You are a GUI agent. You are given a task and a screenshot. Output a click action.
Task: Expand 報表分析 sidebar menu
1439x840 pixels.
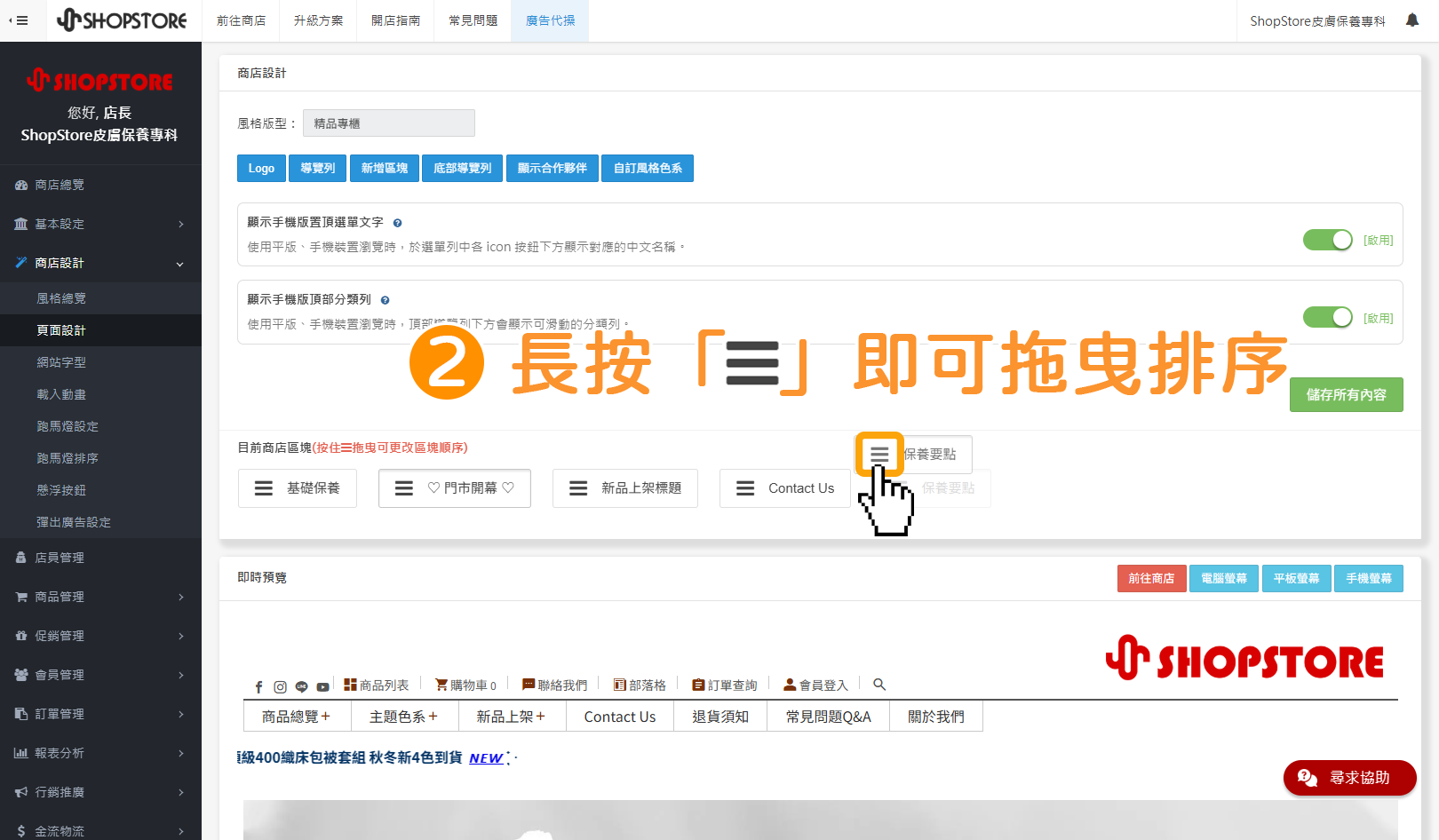click(180, 753)
